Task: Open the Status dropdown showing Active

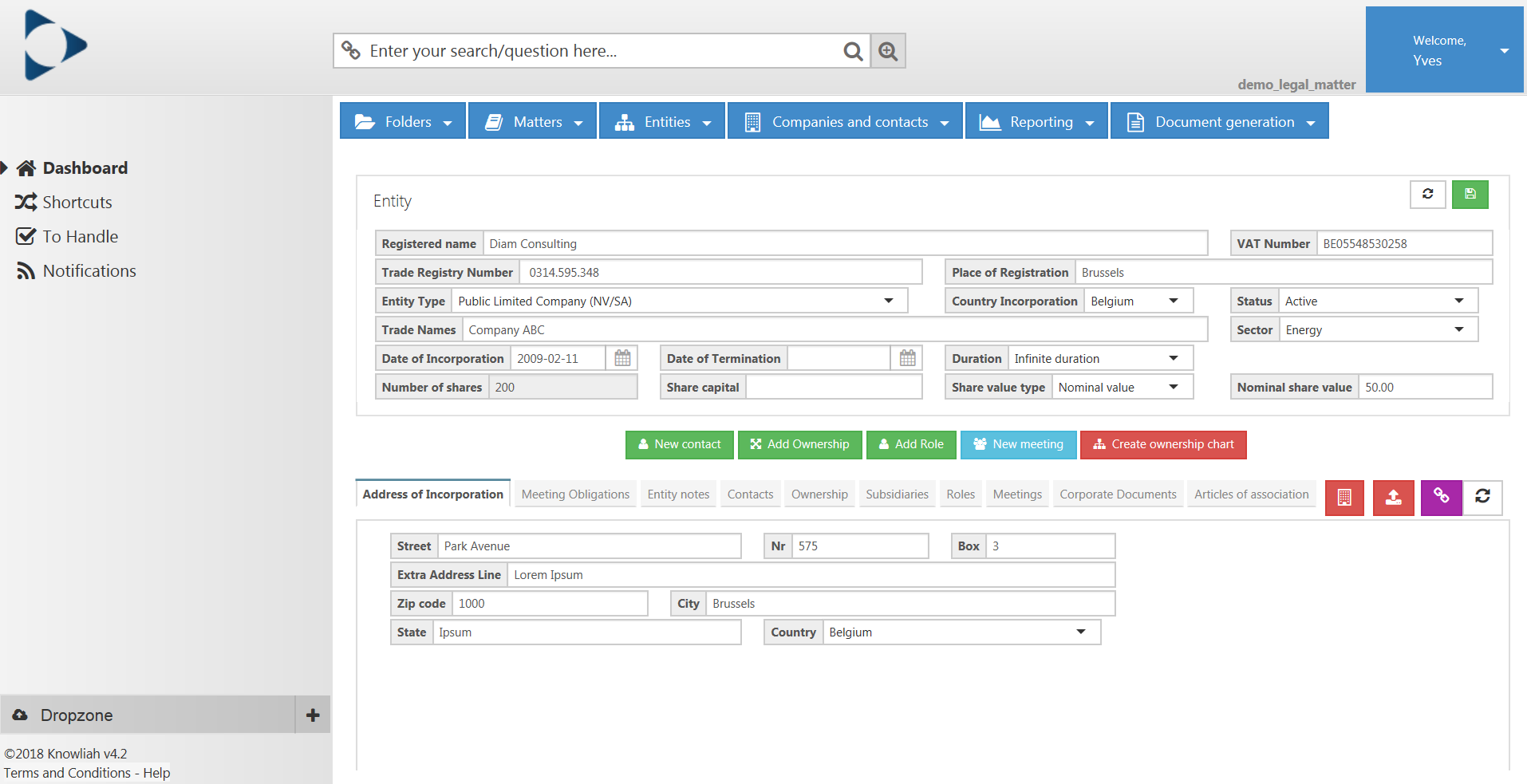Action: (1378, 301)
